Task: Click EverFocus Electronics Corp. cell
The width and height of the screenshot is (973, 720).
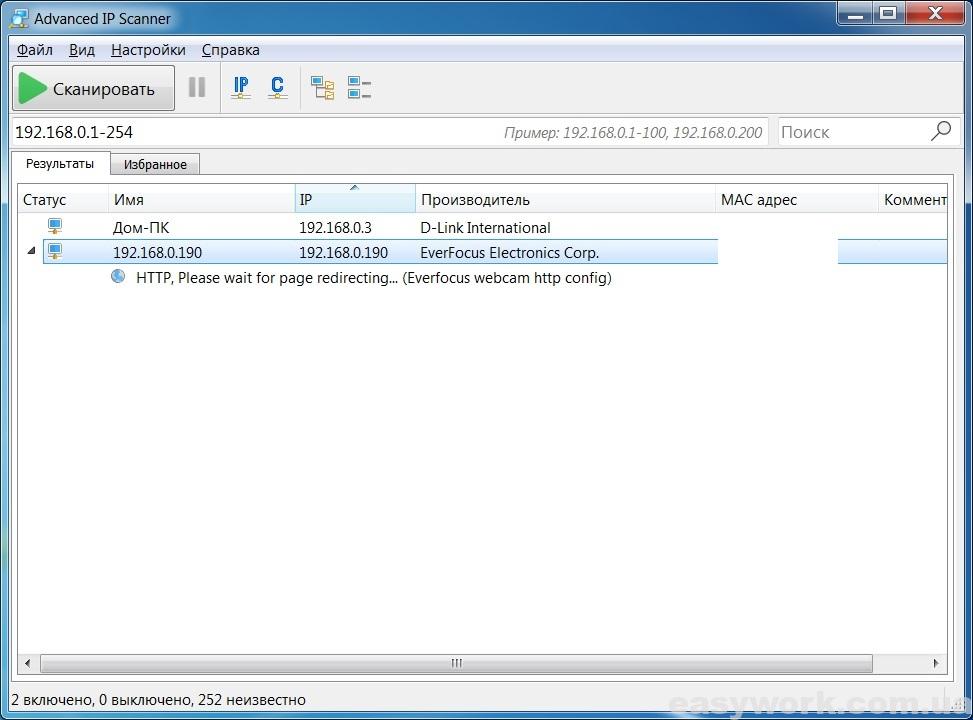Action: tap(509, 253)
